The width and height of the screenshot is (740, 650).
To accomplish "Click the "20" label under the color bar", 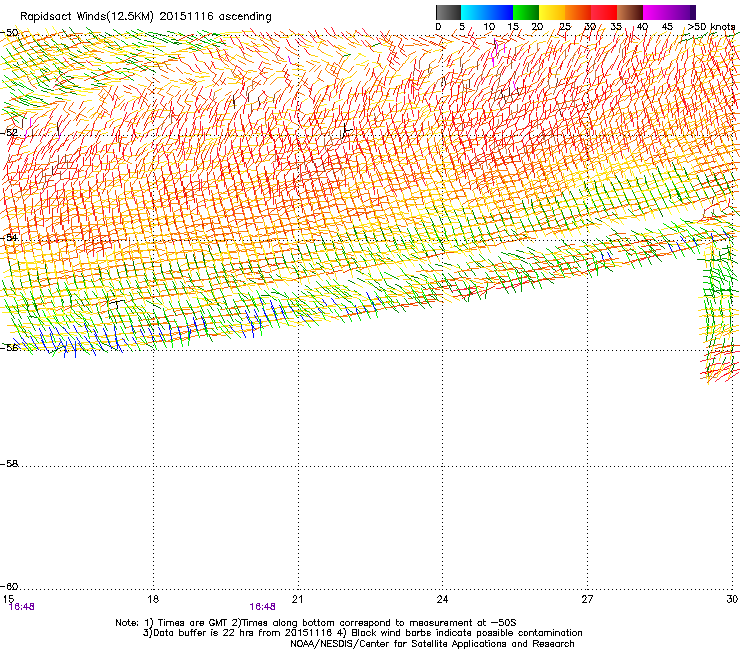I will [x=537, y=27].
